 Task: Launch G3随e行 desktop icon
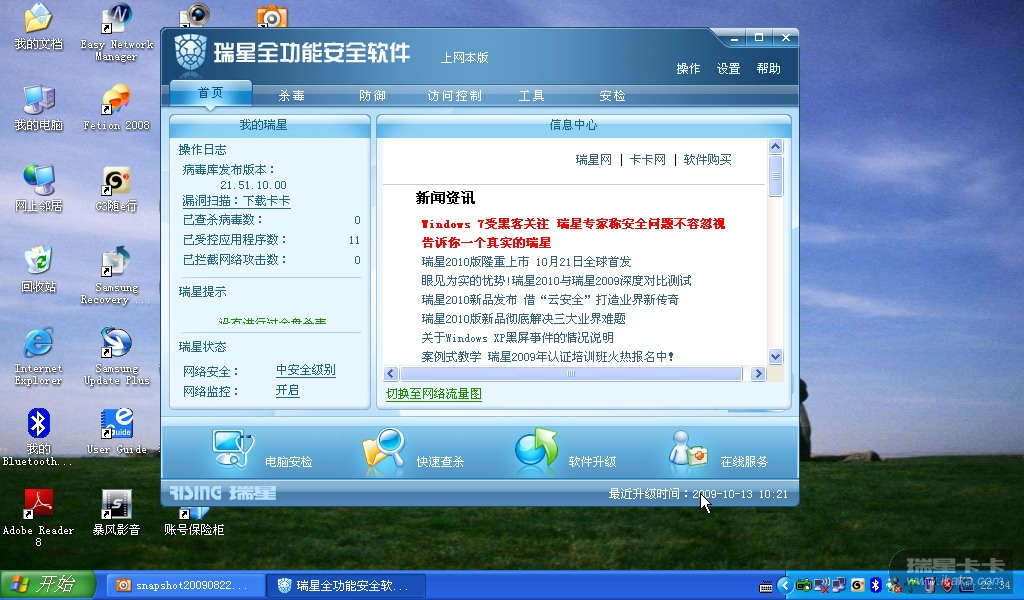(x=116, y=189)
